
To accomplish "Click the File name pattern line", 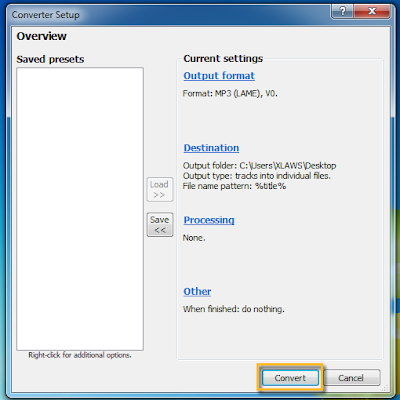I will [234, 186].
